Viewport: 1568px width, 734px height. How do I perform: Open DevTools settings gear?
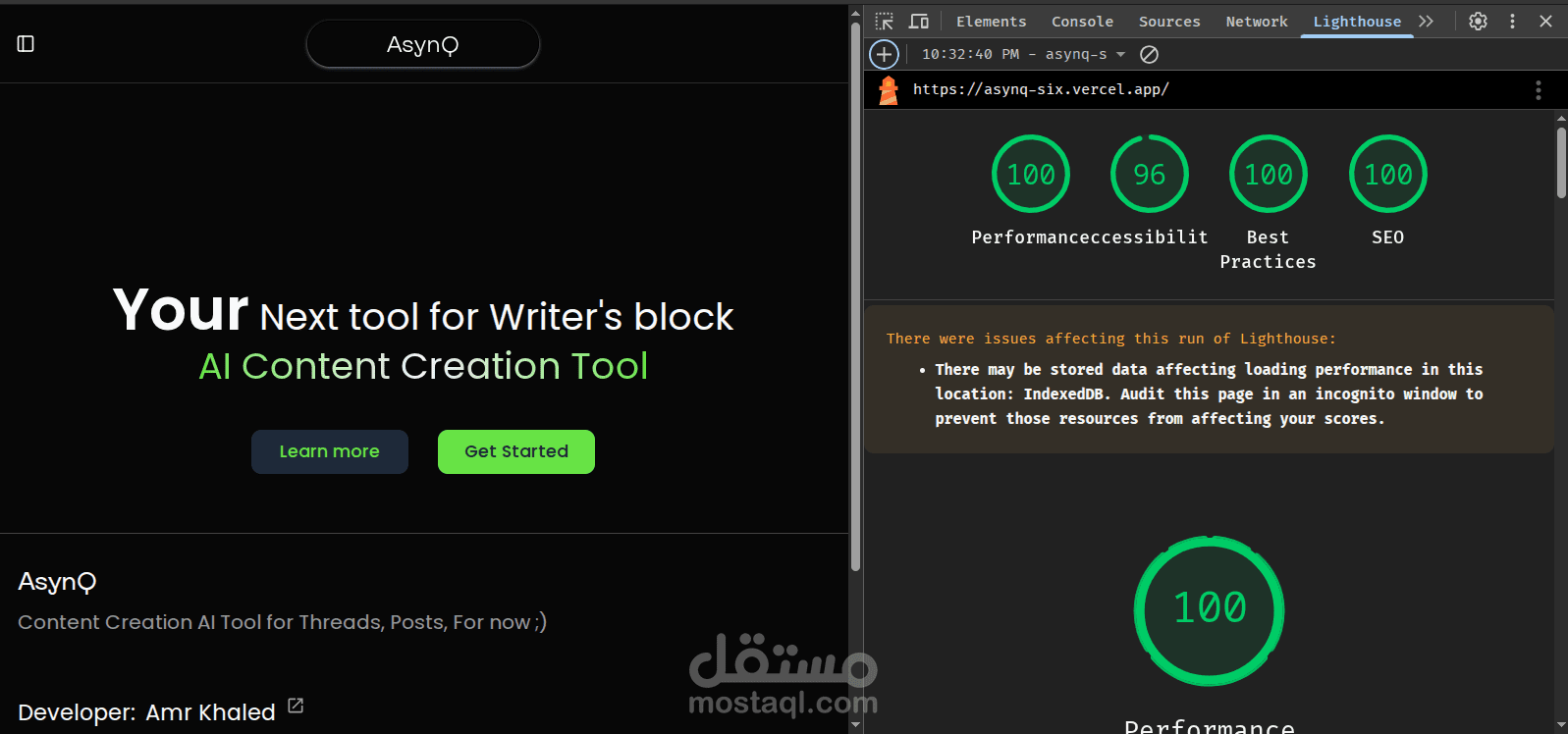click(1478, 21)
